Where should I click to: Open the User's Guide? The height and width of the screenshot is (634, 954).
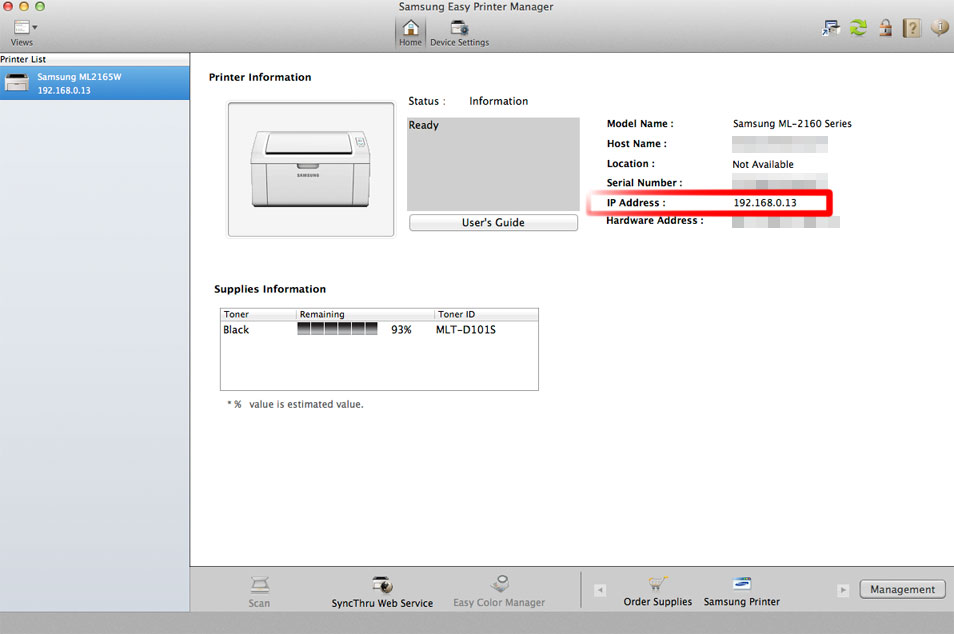click(493, 223)
